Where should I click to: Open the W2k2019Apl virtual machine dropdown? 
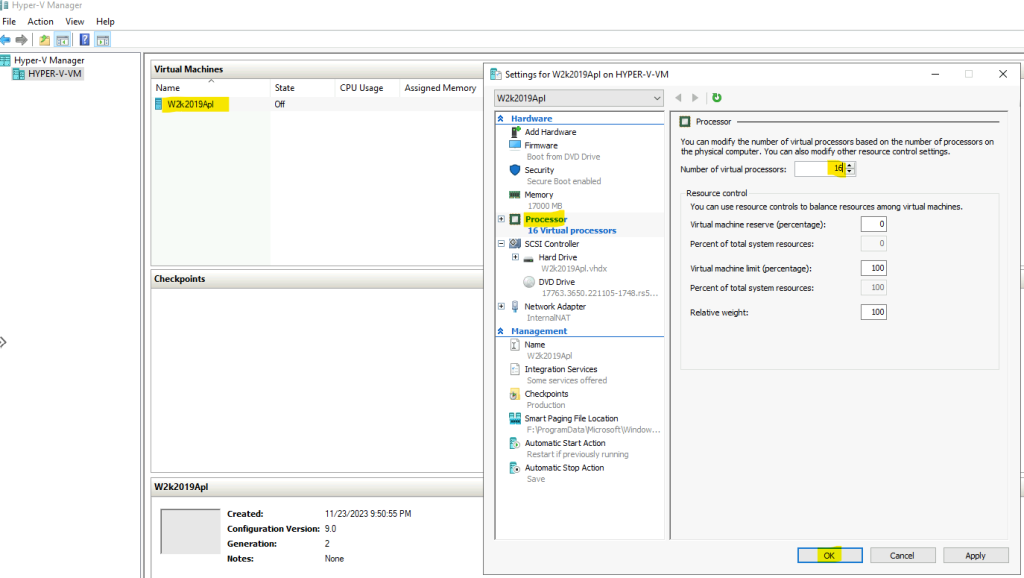579,98
